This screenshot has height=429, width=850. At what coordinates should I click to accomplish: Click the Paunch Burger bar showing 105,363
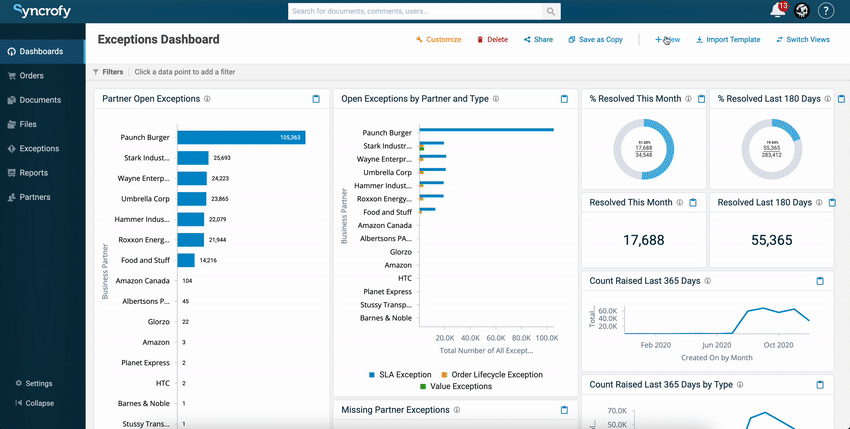pos(241,138)
